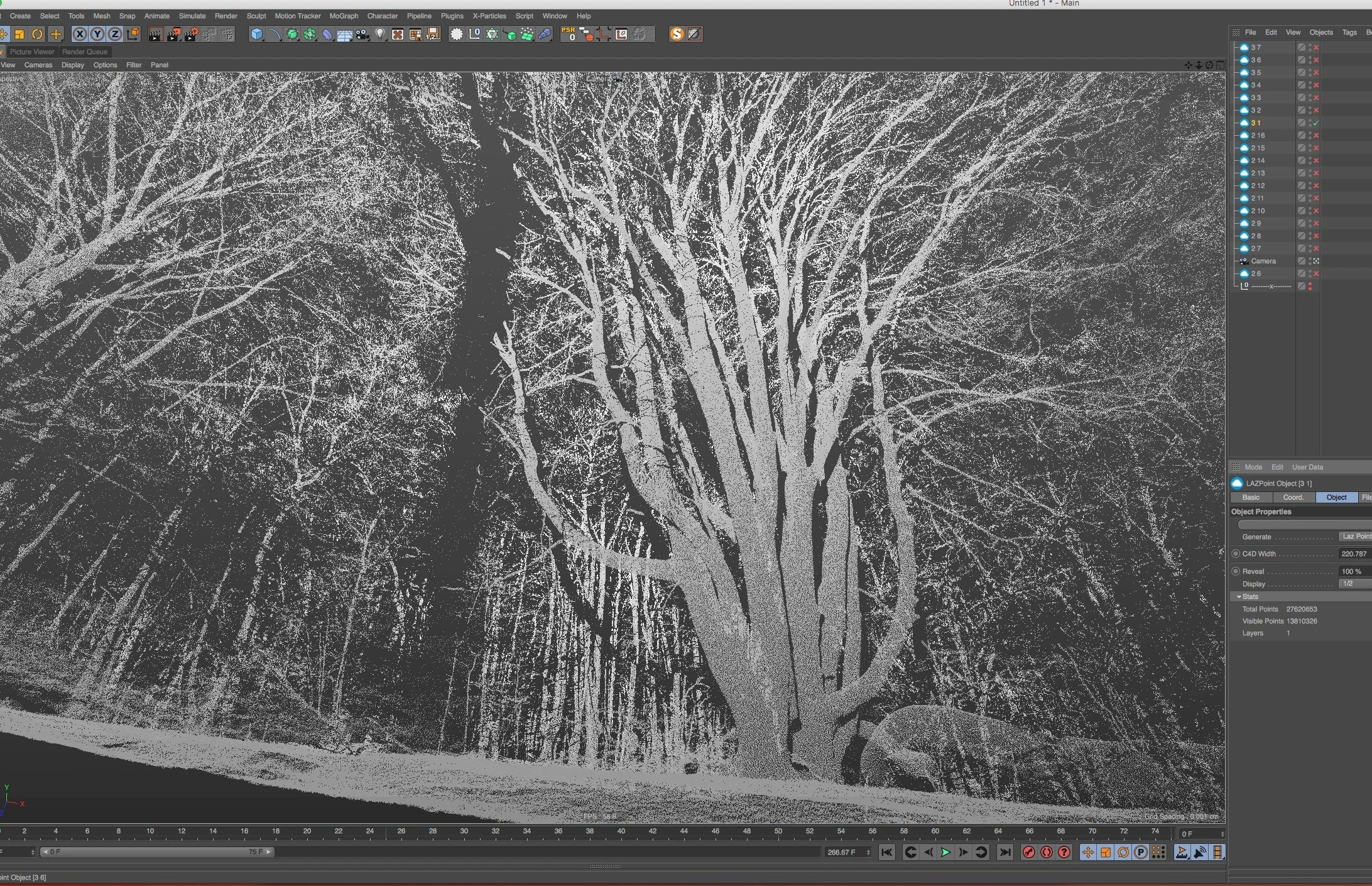Add a Light object from the toolbar
The height and width of the screenshot is (886, 1372).
(379, 35)
